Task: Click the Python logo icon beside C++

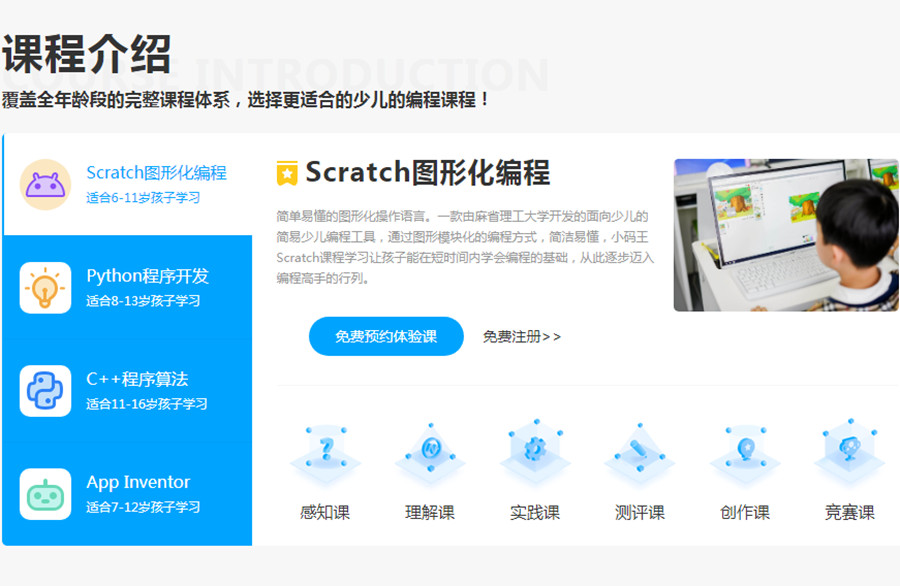Action: [x=45, y=391]
